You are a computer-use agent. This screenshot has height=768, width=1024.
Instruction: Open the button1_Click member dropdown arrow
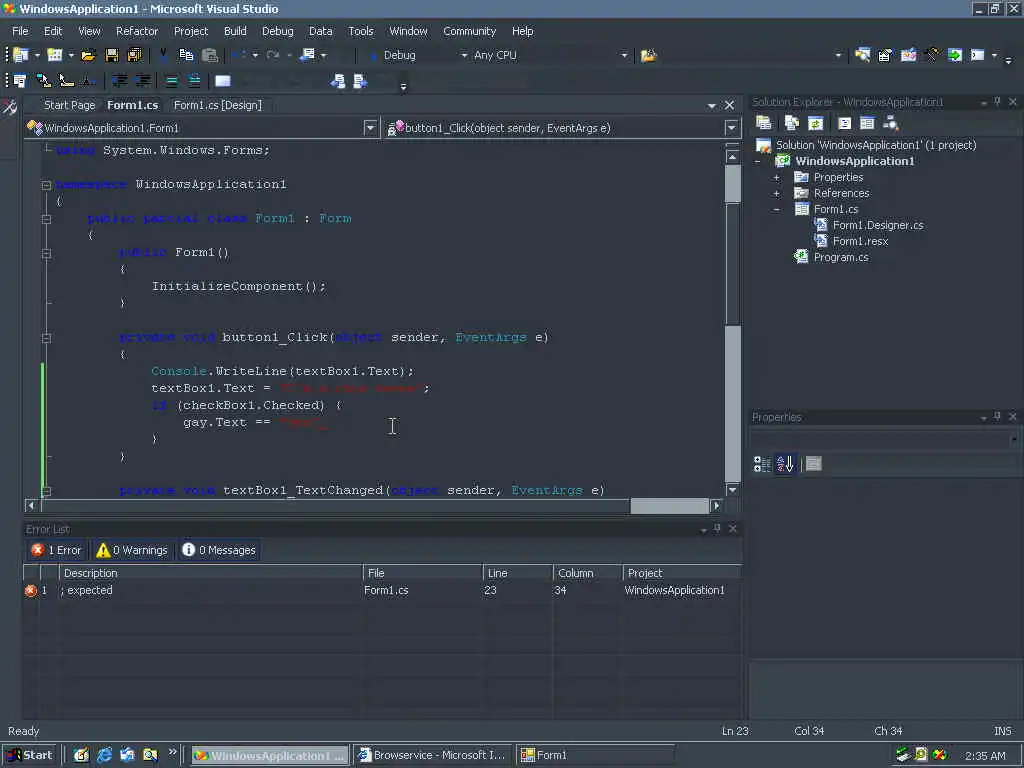coord(731,128)
